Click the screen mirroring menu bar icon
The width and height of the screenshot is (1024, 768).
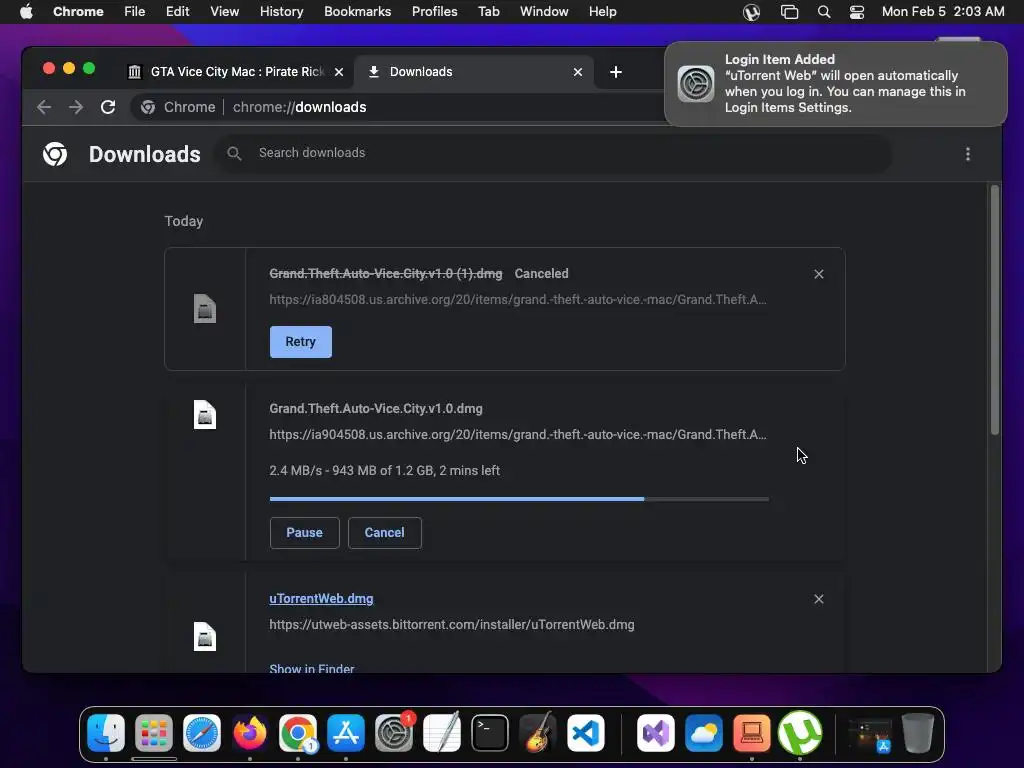(790, 12)
